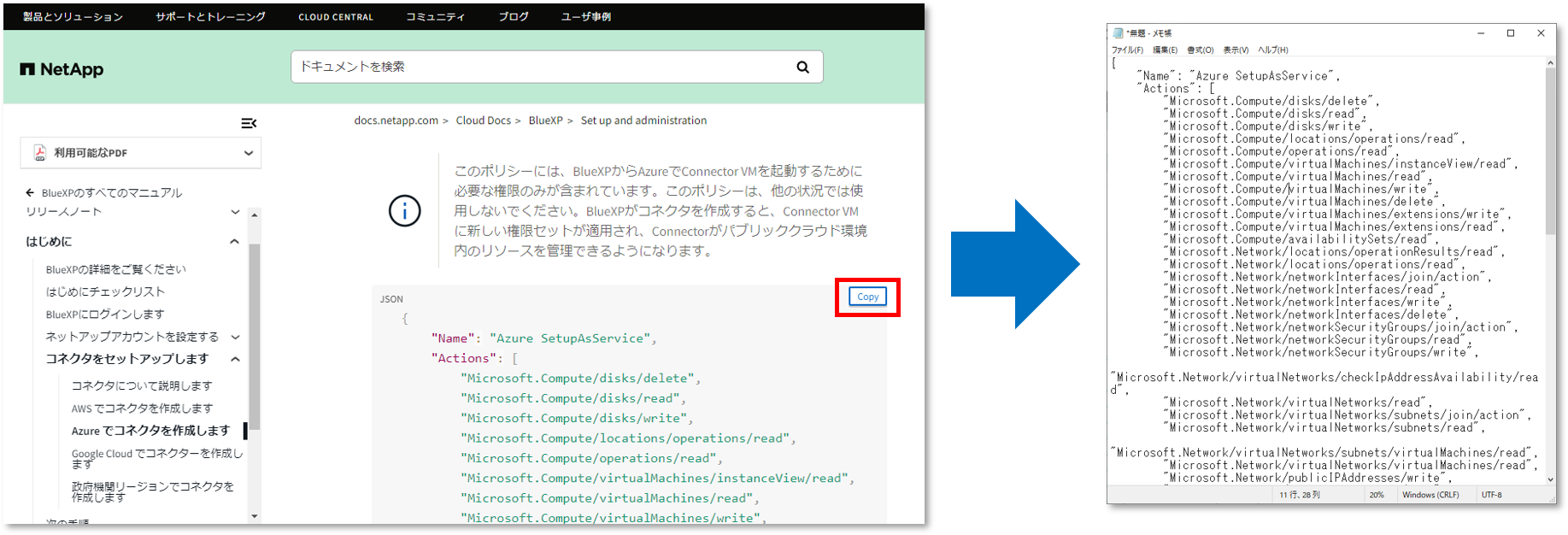This screenshot has height=535, width=1568.
Task: Open Notepad ヘルプ(H) menu
Action: [1273, 50]
